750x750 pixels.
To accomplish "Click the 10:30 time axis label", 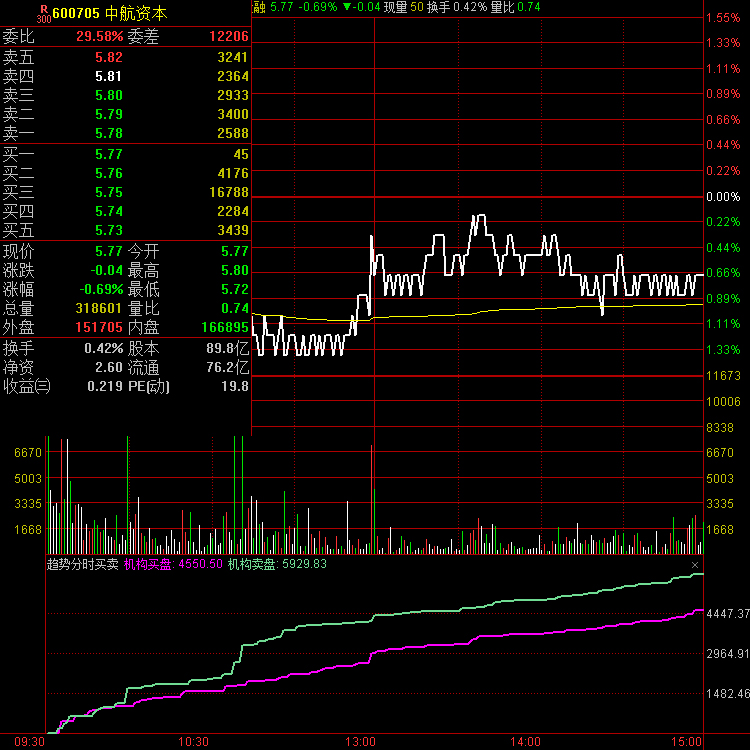I will pyautogui.click(x=193, y=742).
